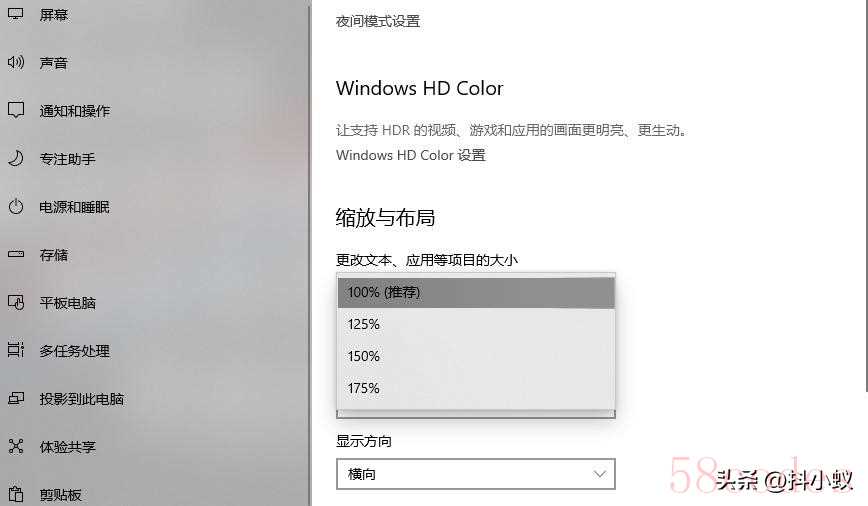Open the 夜间模式设置 link
Image resolution: width=868 pixels, height=506 pixels.
point(378,21)
